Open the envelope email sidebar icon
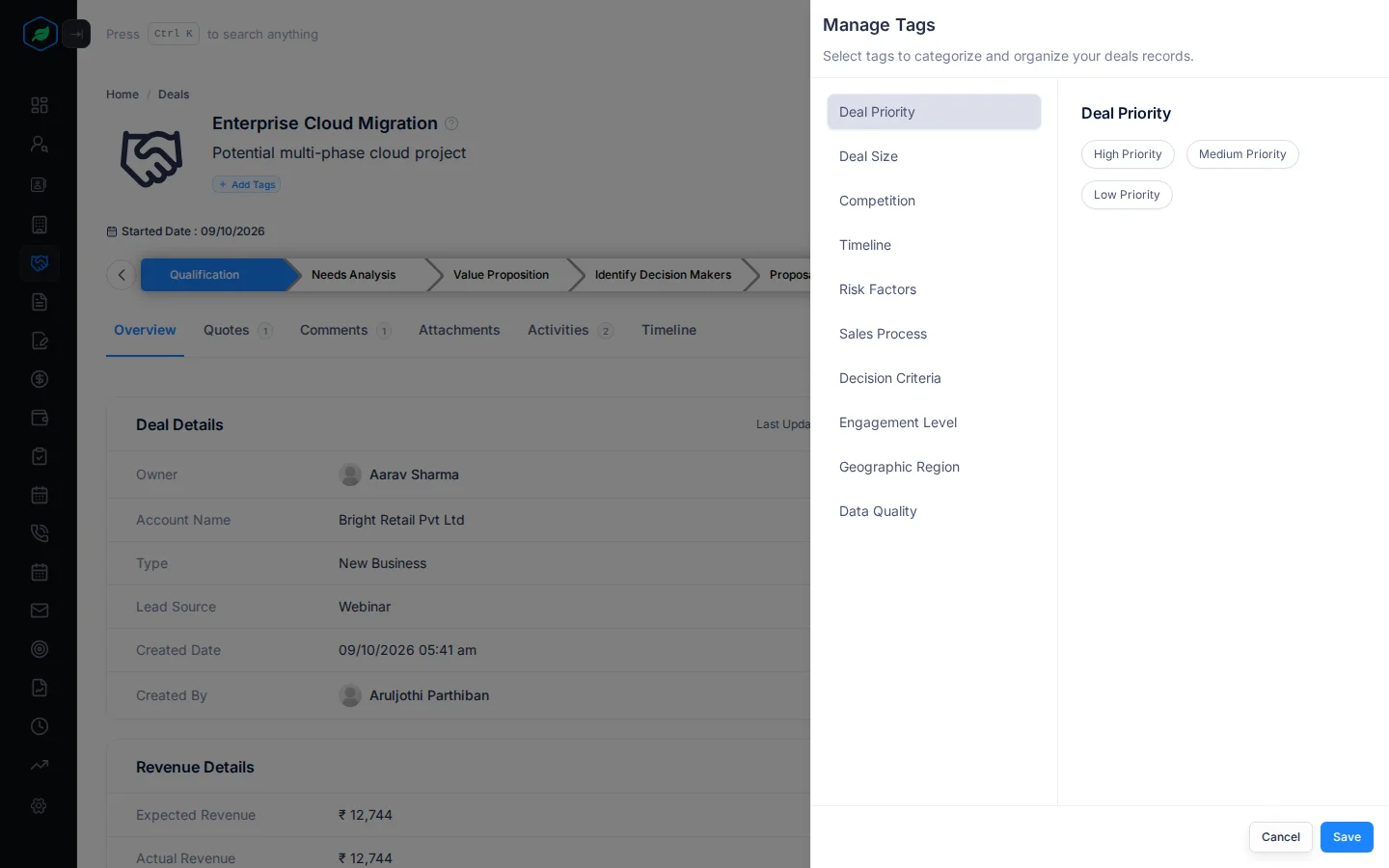Screen dimensions: 1389x868 [40, 610]
